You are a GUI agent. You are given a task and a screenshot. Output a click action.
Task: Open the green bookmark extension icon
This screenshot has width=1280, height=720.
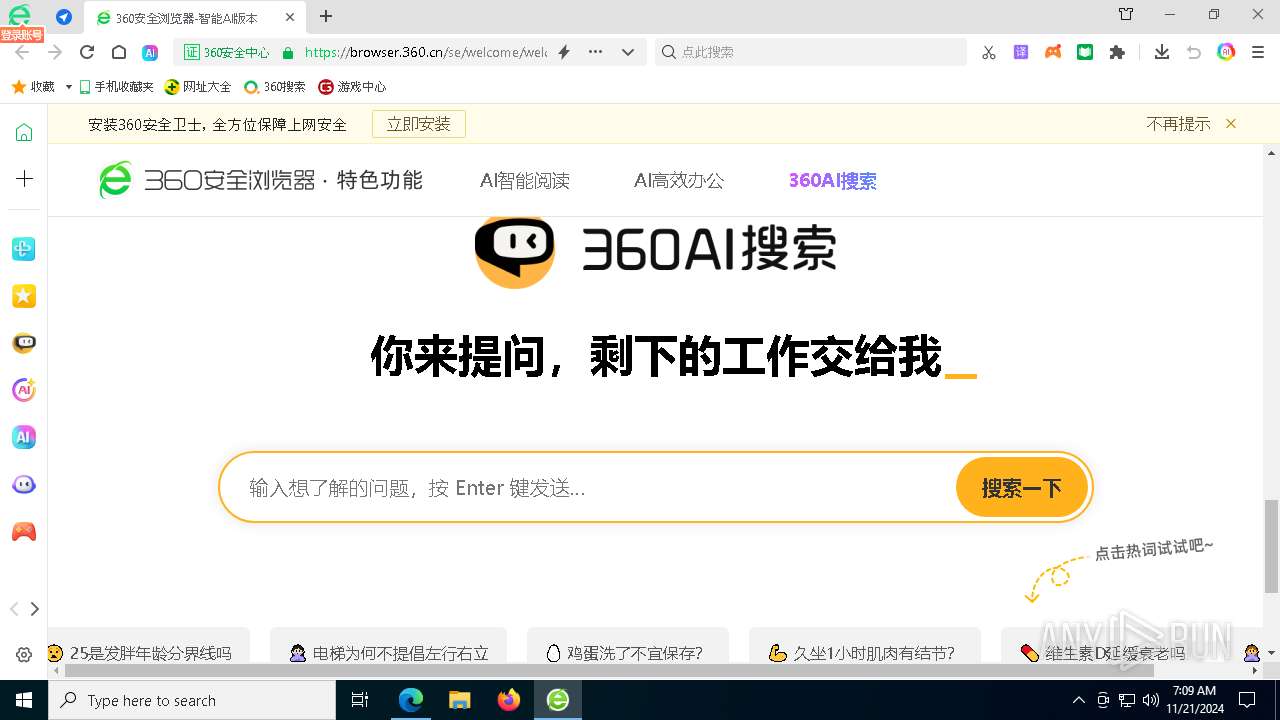click(1085, 52)
